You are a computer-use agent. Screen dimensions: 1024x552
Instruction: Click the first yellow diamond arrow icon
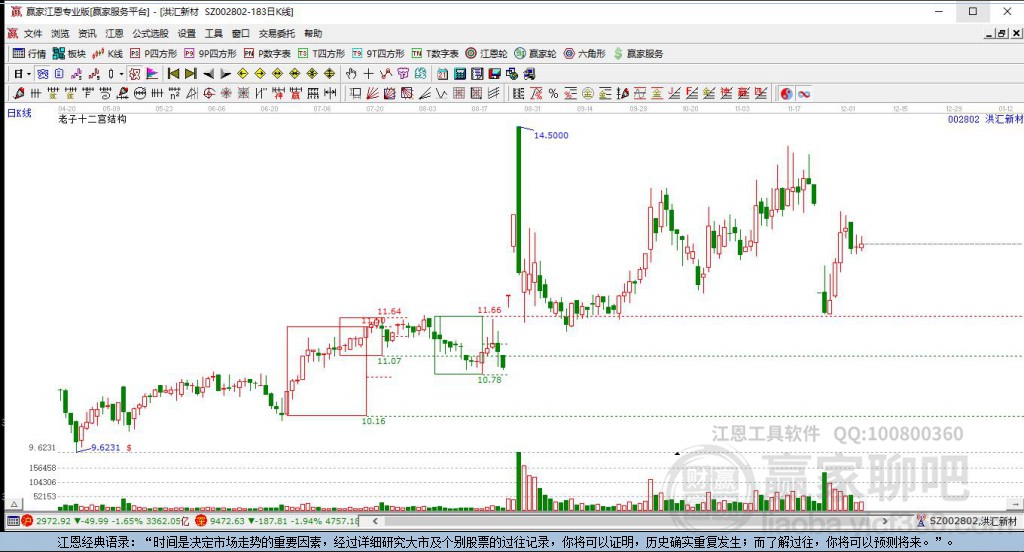click(x=243, y=74)
